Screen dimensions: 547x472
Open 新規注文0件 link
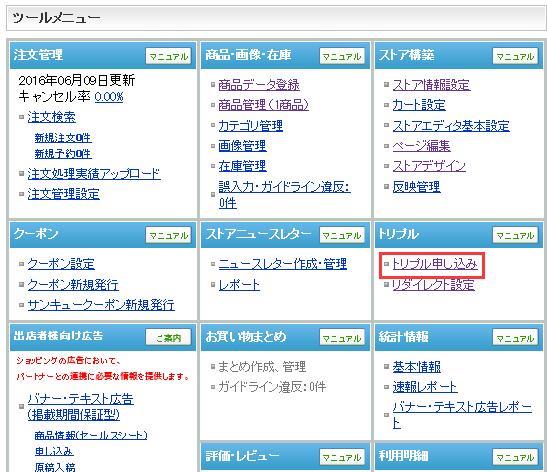coord(63,137)
